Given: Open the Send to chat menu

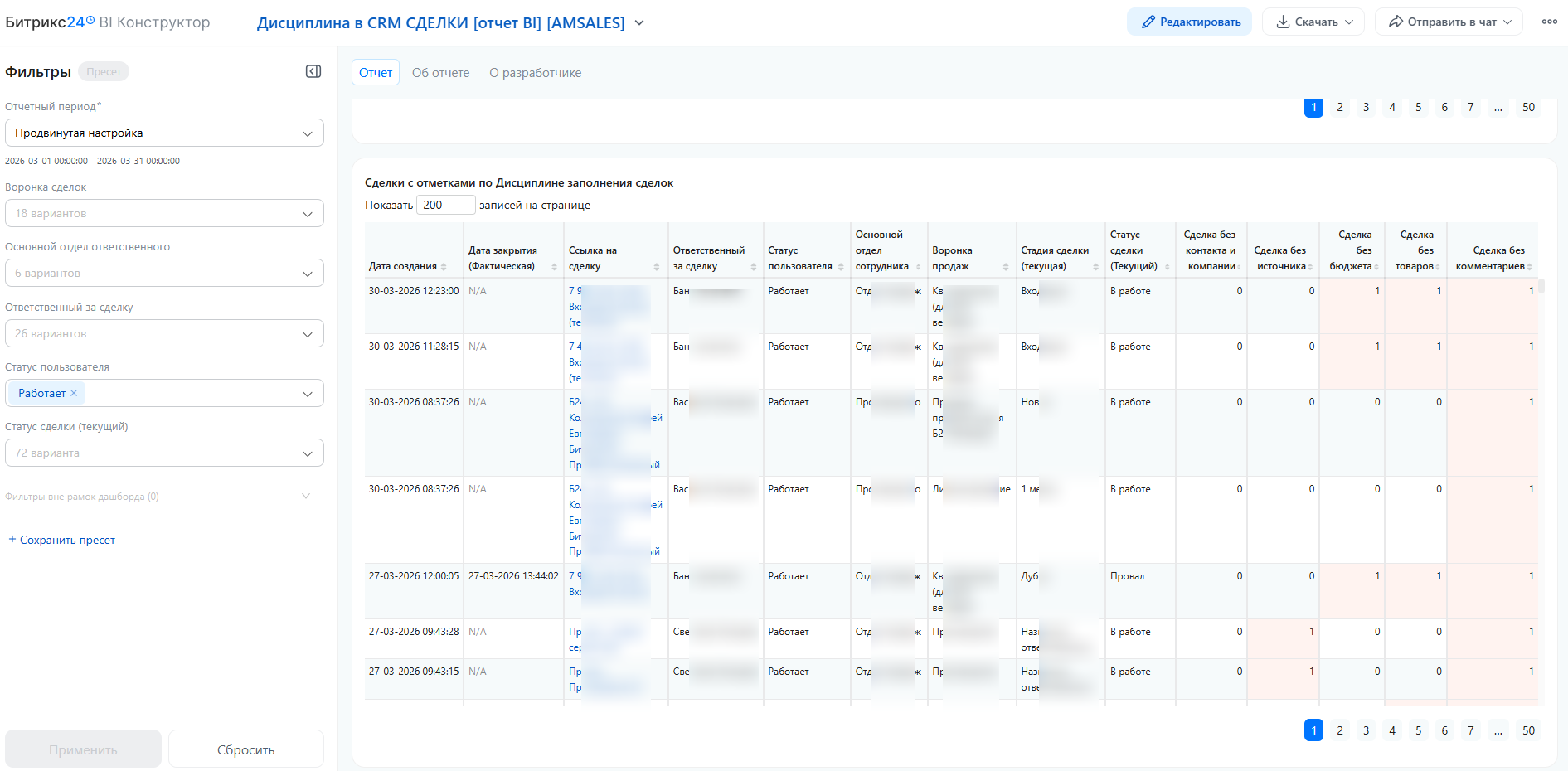Looking at the screenshot, I should click(1449, 22).
